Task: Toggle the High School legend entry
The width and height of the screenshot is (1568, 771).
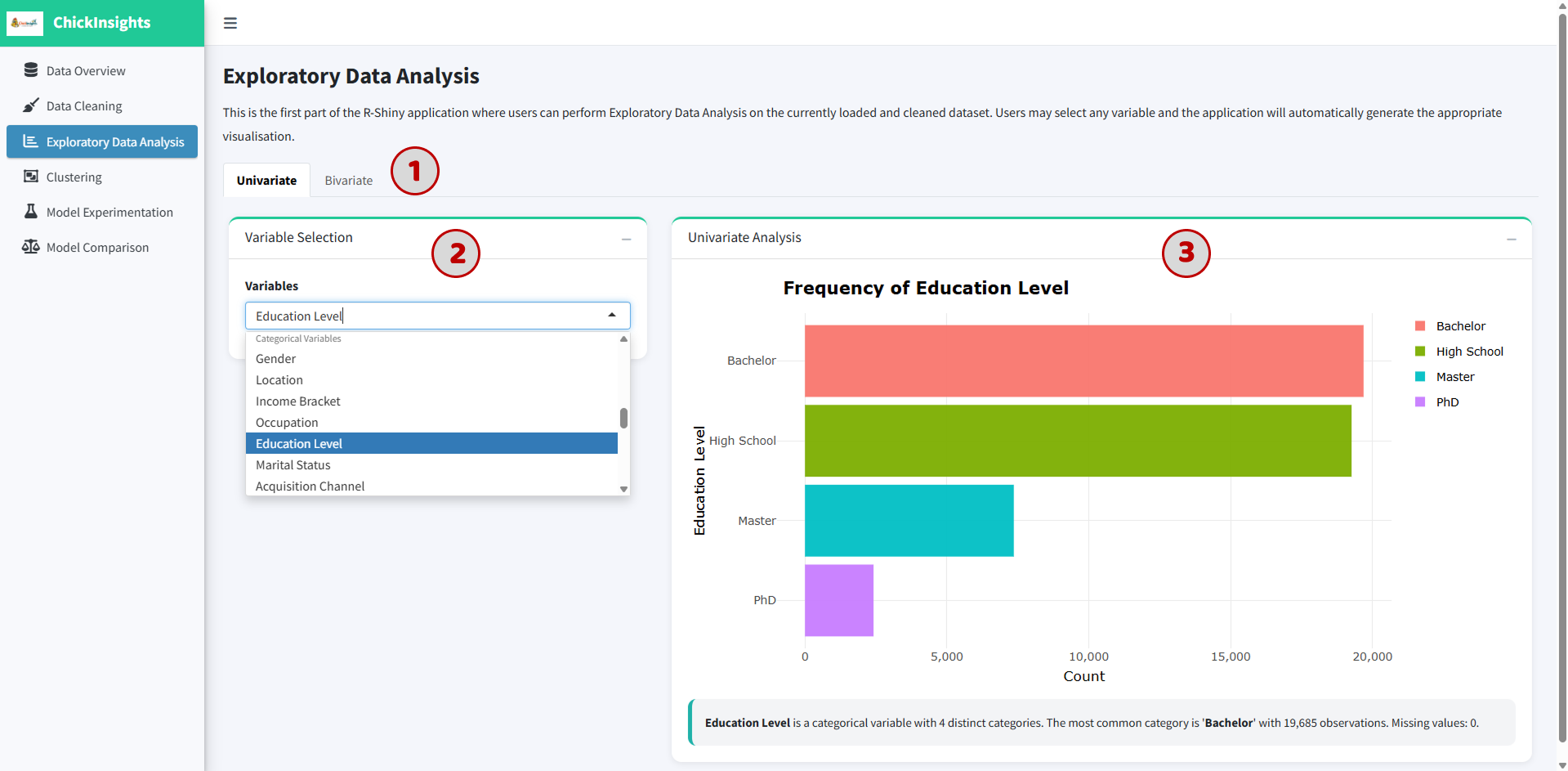Action: [1459, 352]
